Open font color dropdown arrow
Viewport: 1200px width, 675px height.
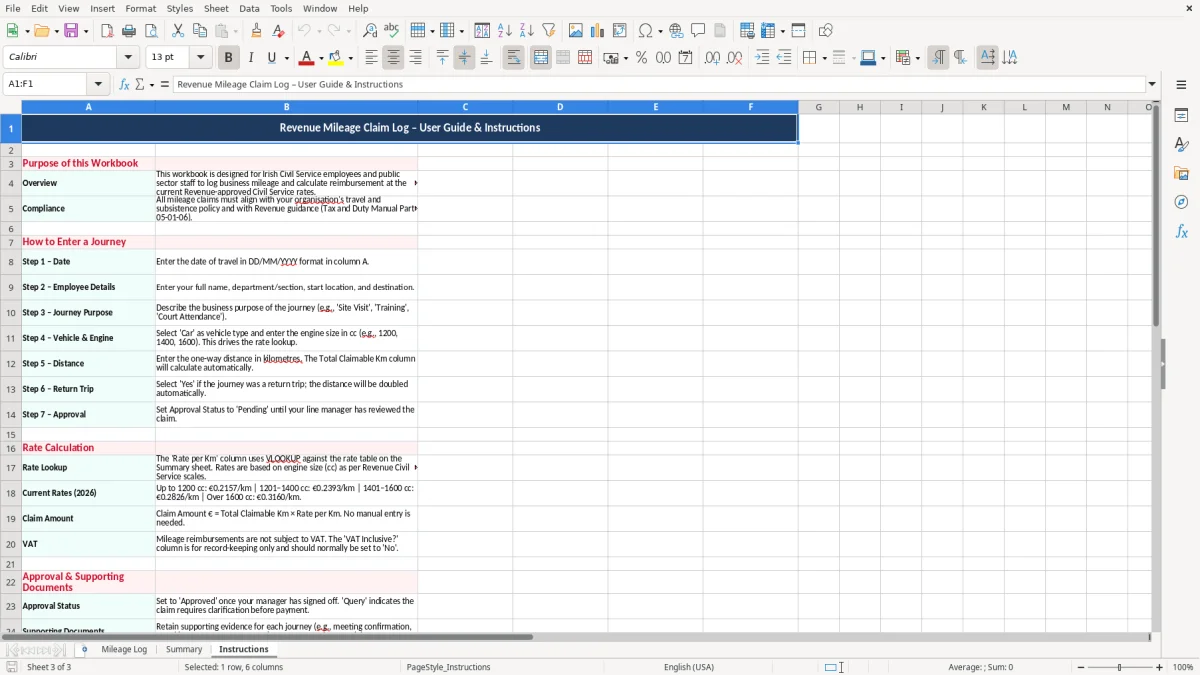pyautogui.click(x=323, y=58)
